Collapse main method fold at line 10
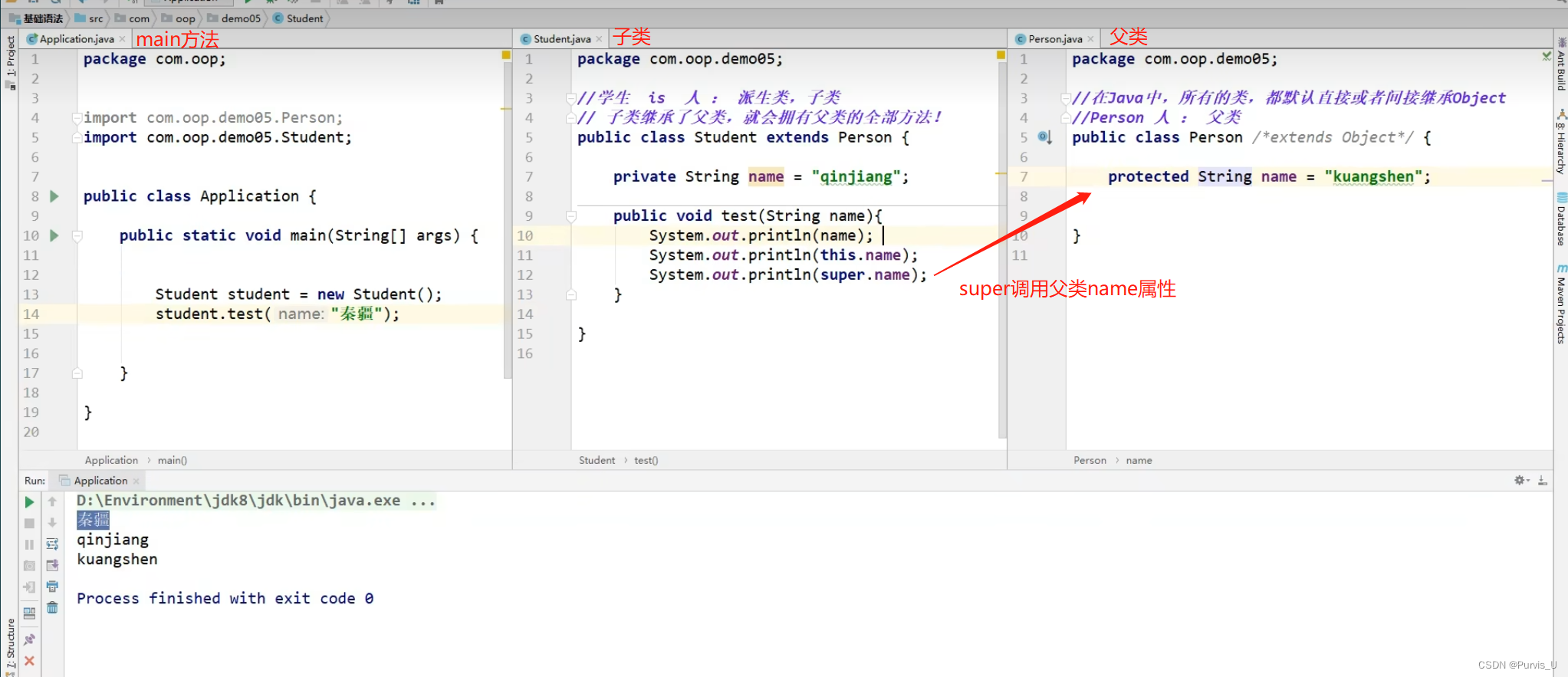1568x677 pixels. [x=77, y=235]
